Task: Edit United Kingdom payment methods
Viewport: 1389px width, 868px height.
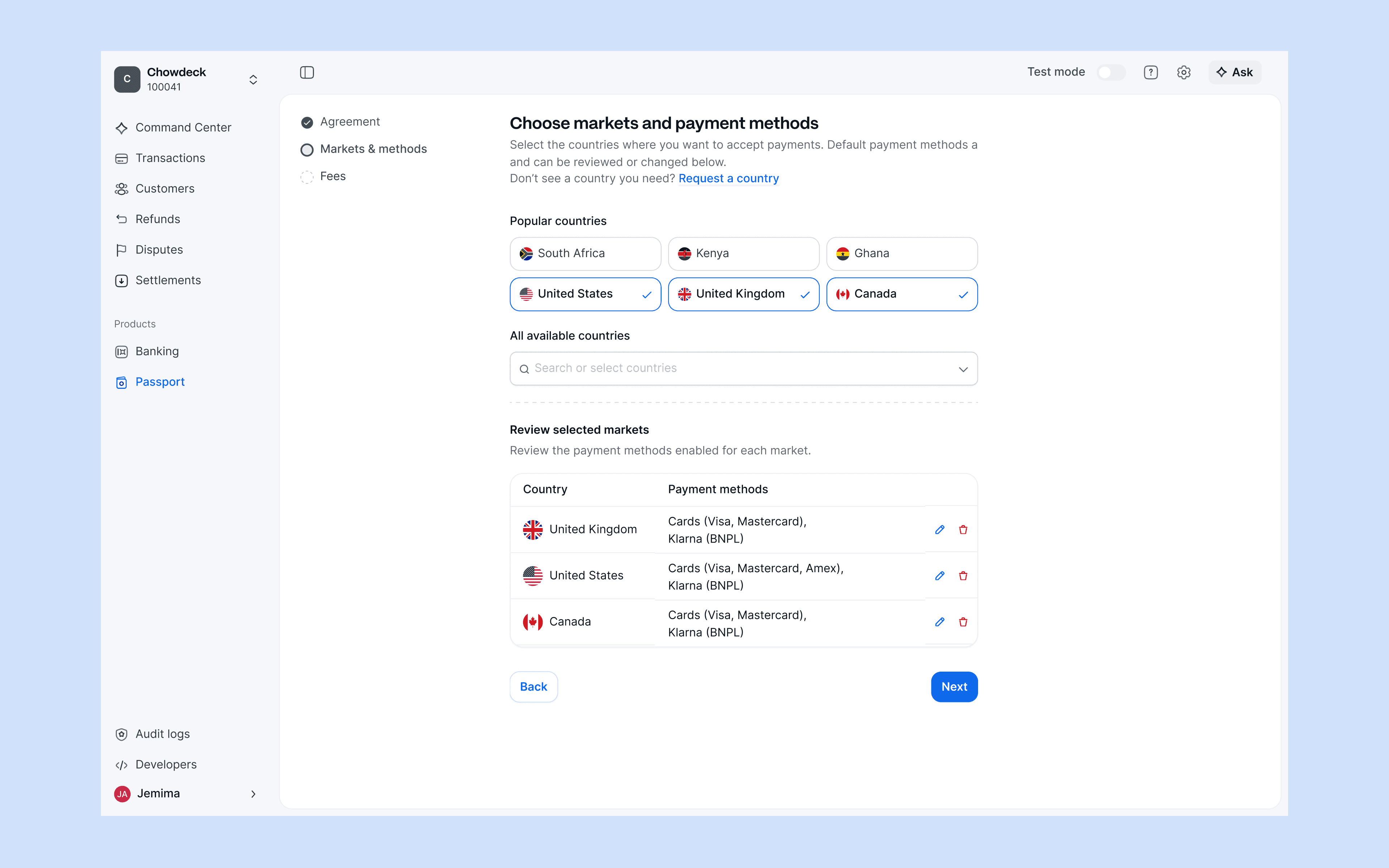Action: (940, 529)
